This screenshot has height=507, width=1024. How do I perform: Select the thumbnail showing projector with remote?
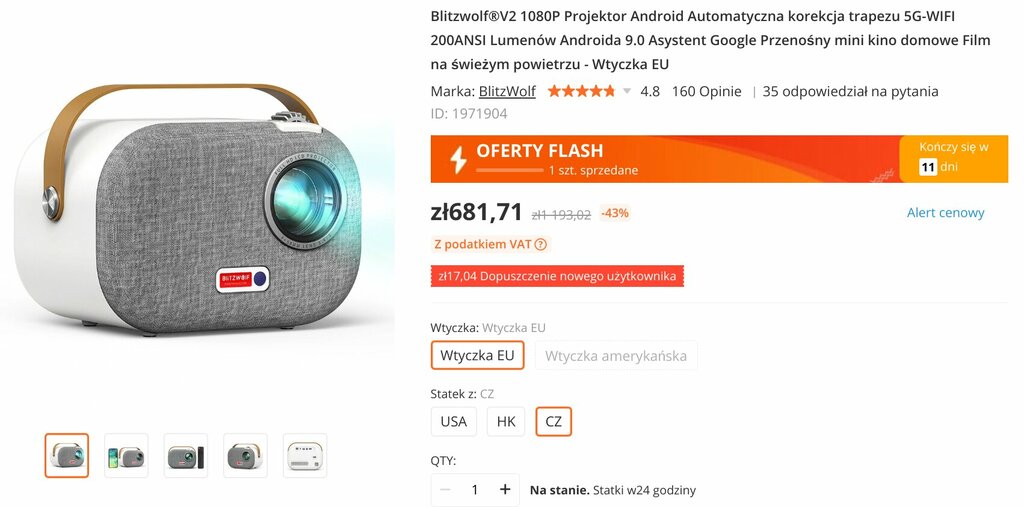(x=185, y=455)
